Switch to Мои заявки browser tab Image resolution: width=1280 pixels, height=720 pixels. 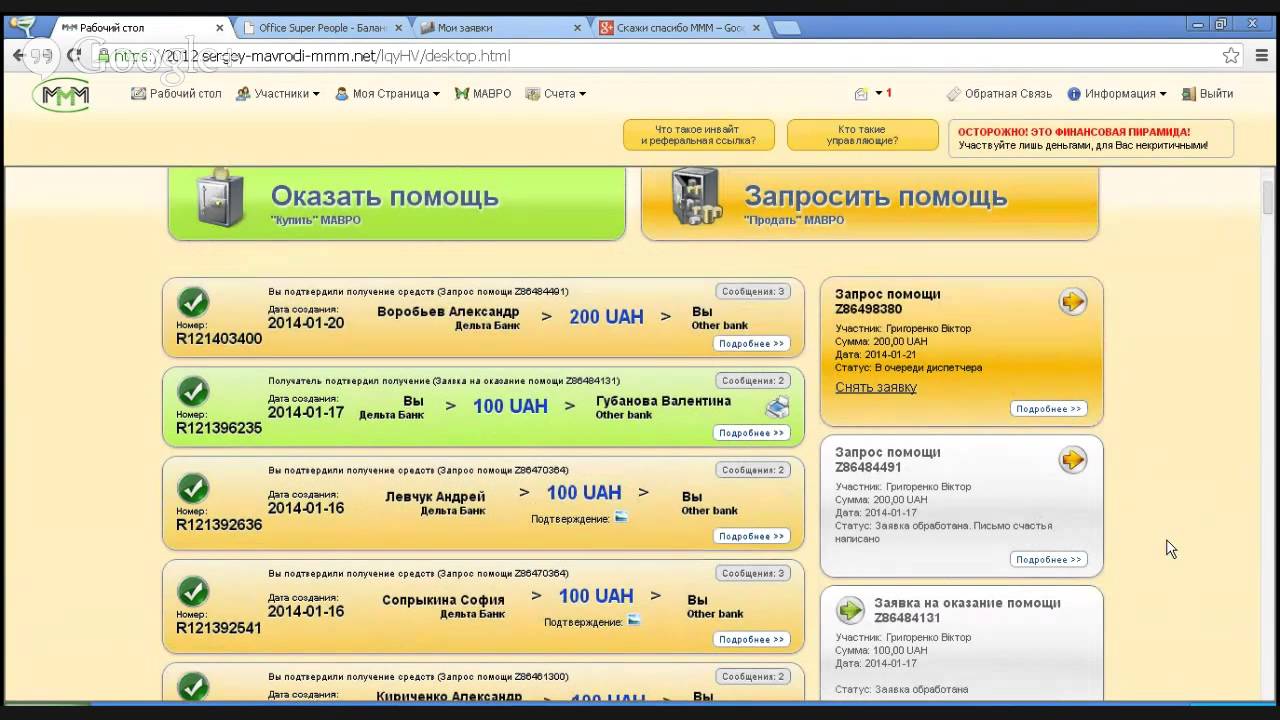click(x=498, y=28)
